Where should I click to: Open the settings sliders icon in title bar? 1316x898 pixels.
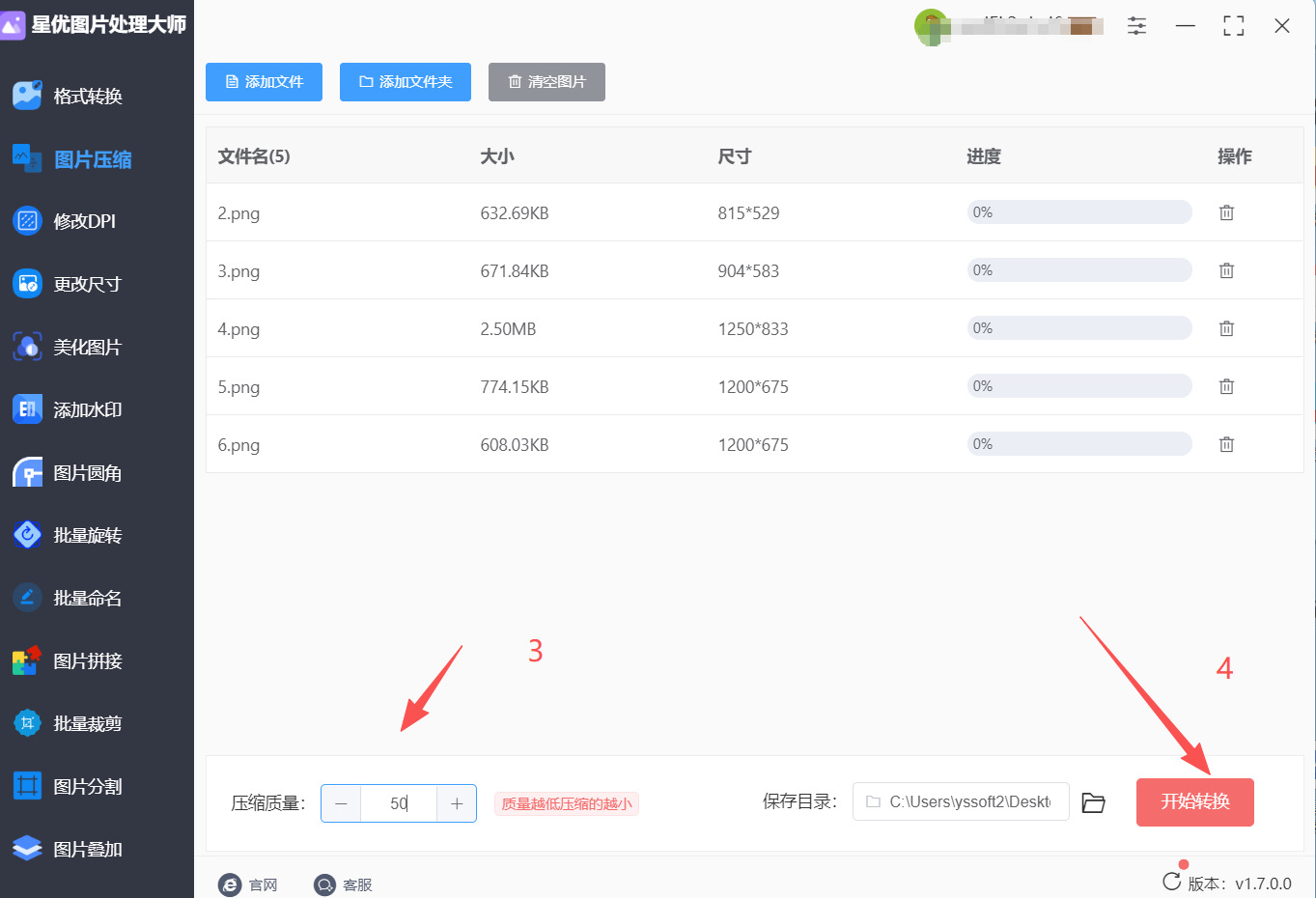pyautogui.click(x=1137, y=26)
